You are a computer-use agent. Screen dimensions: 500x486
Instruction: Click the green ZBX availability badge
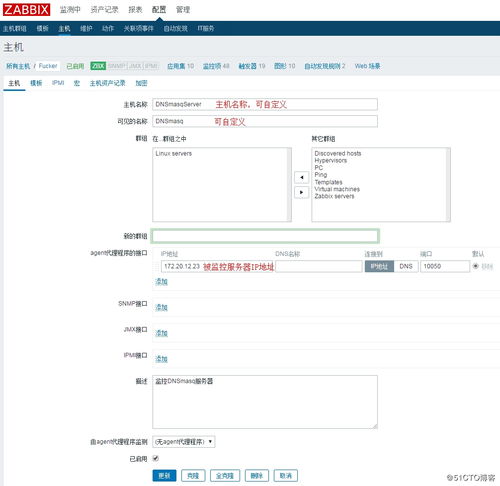pyautogui.click(x=98, y=66)
